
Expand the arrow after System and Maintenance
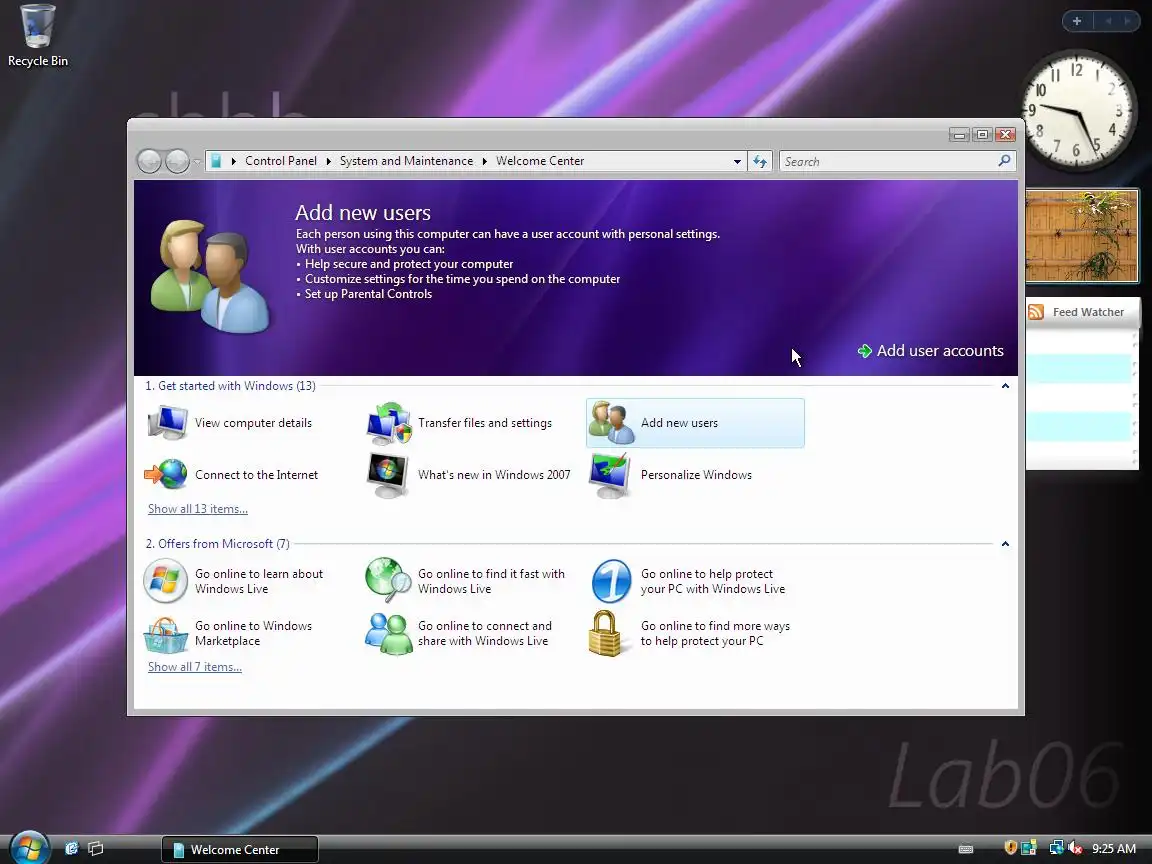[x=485, y=161]
